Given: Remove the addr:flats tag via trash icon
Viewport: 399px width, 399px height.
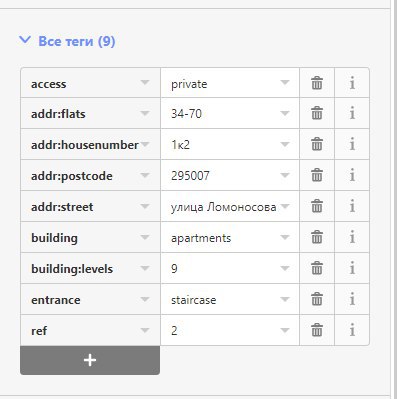Looking at the screenshot, I should point(317,113).
